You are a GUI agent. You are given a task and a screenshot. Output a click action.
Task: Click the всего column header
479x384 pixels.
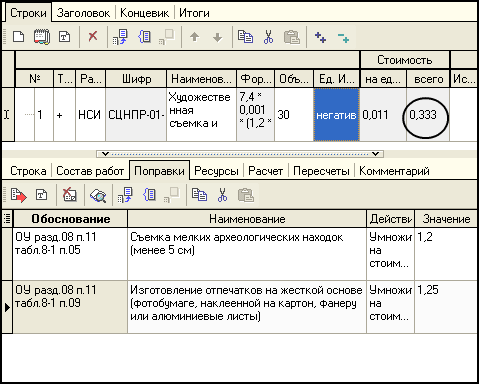coord(428,79)
